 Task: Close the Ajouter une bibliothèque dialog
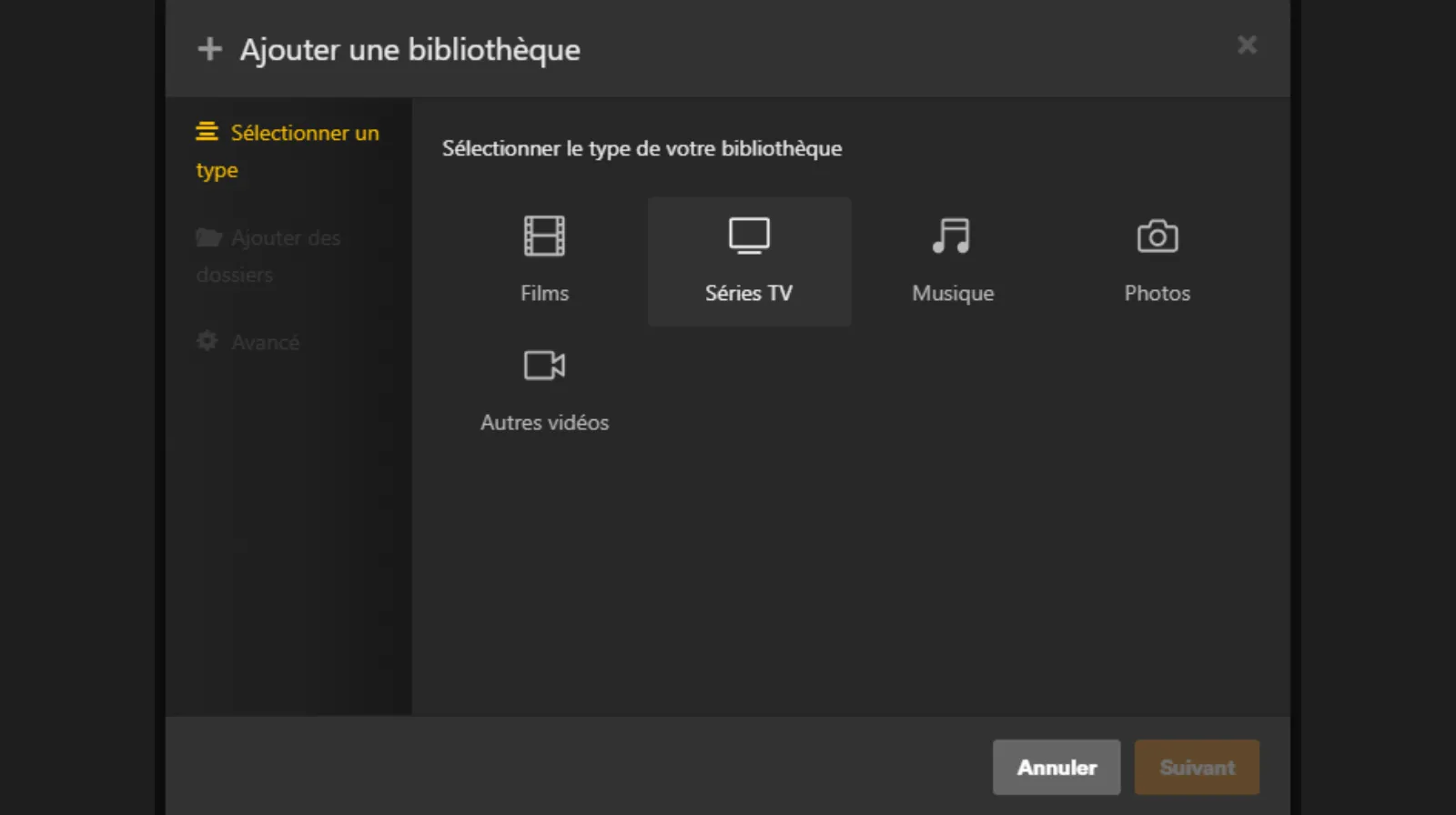click(x=1247, y=45)
